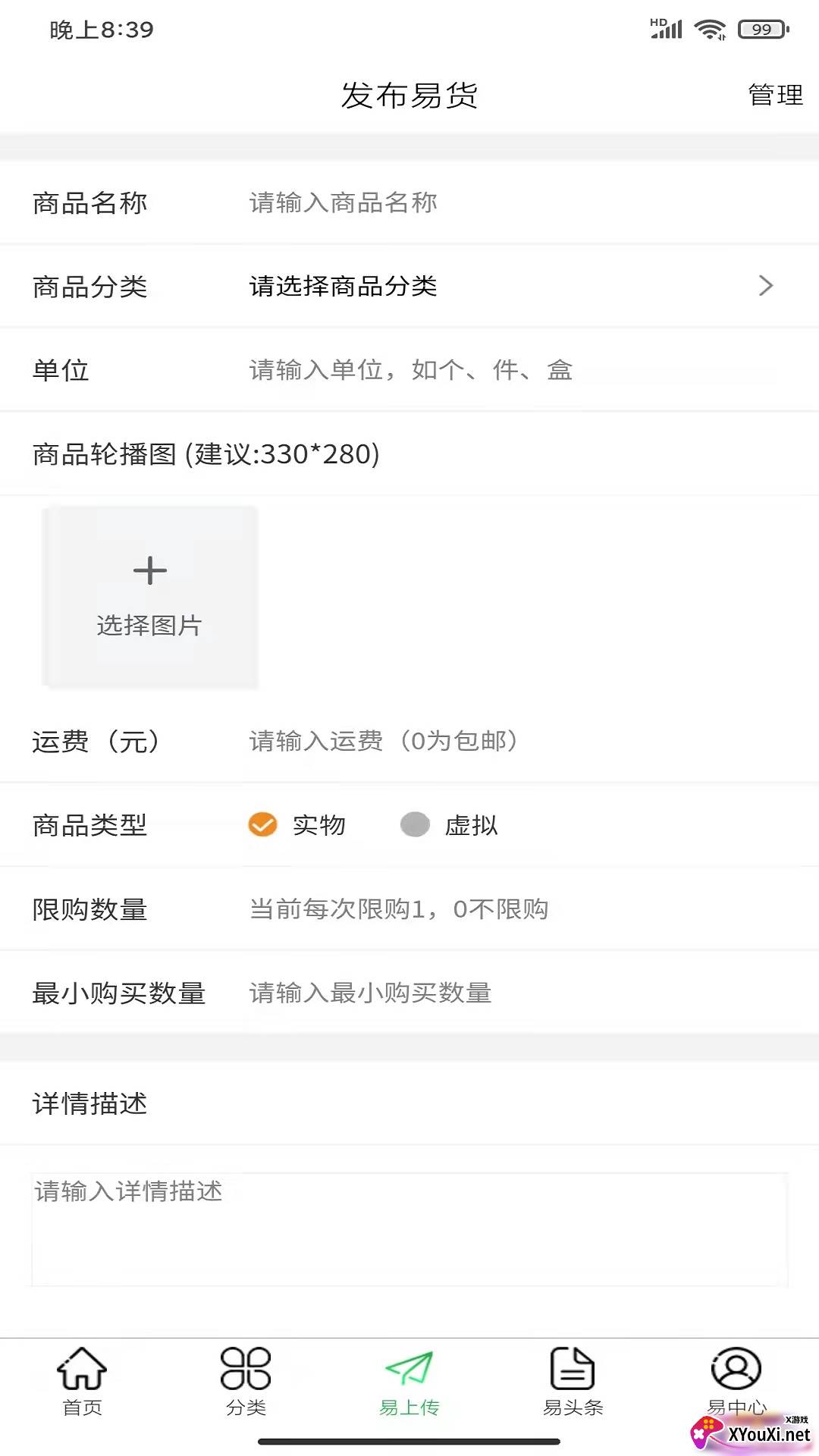Screen dimensions: 819x1456
Task: Tap the home house icon
Action: tap(82, 1369)
